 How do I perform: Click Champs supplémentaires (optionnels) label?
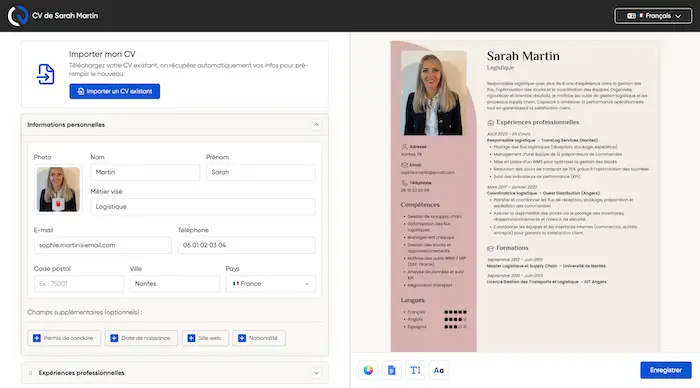[85, 312]
